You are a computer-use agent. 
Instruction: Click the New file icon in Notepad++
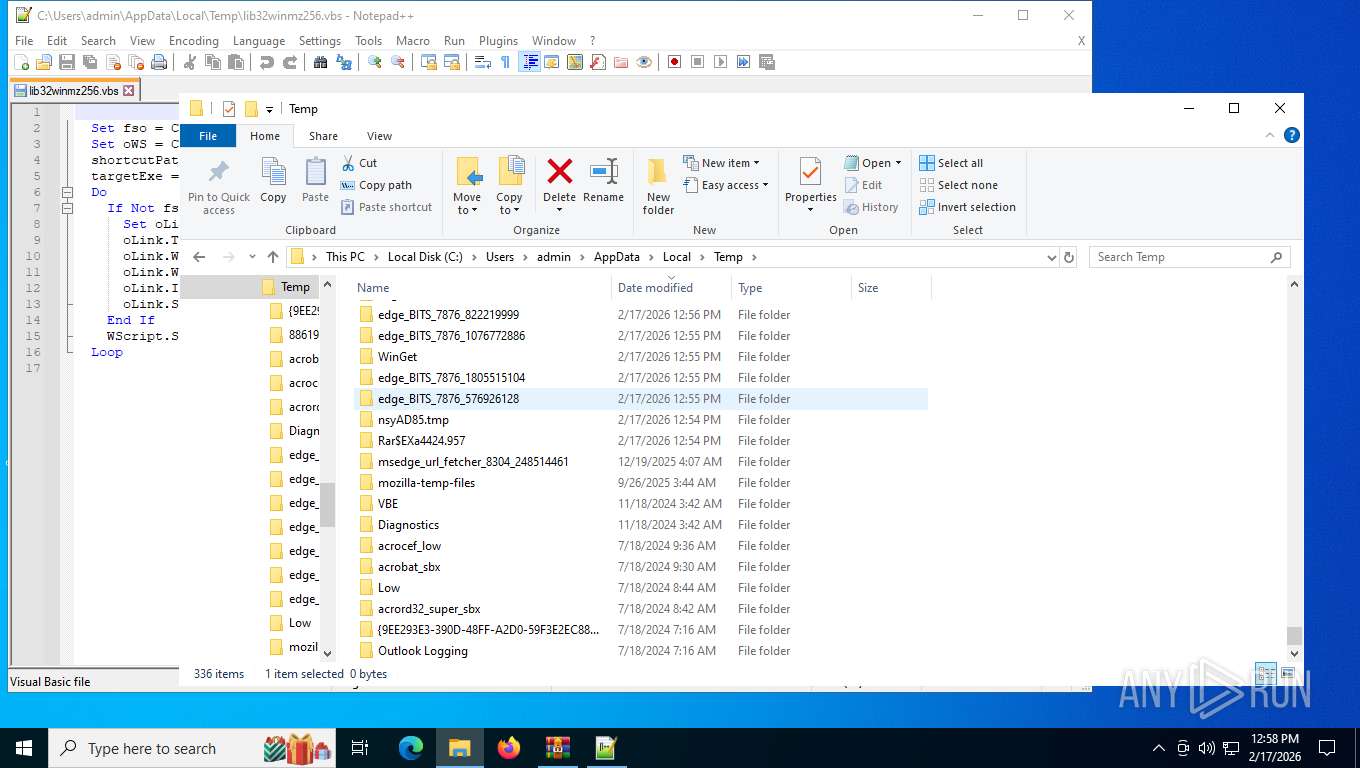[21, 62]
